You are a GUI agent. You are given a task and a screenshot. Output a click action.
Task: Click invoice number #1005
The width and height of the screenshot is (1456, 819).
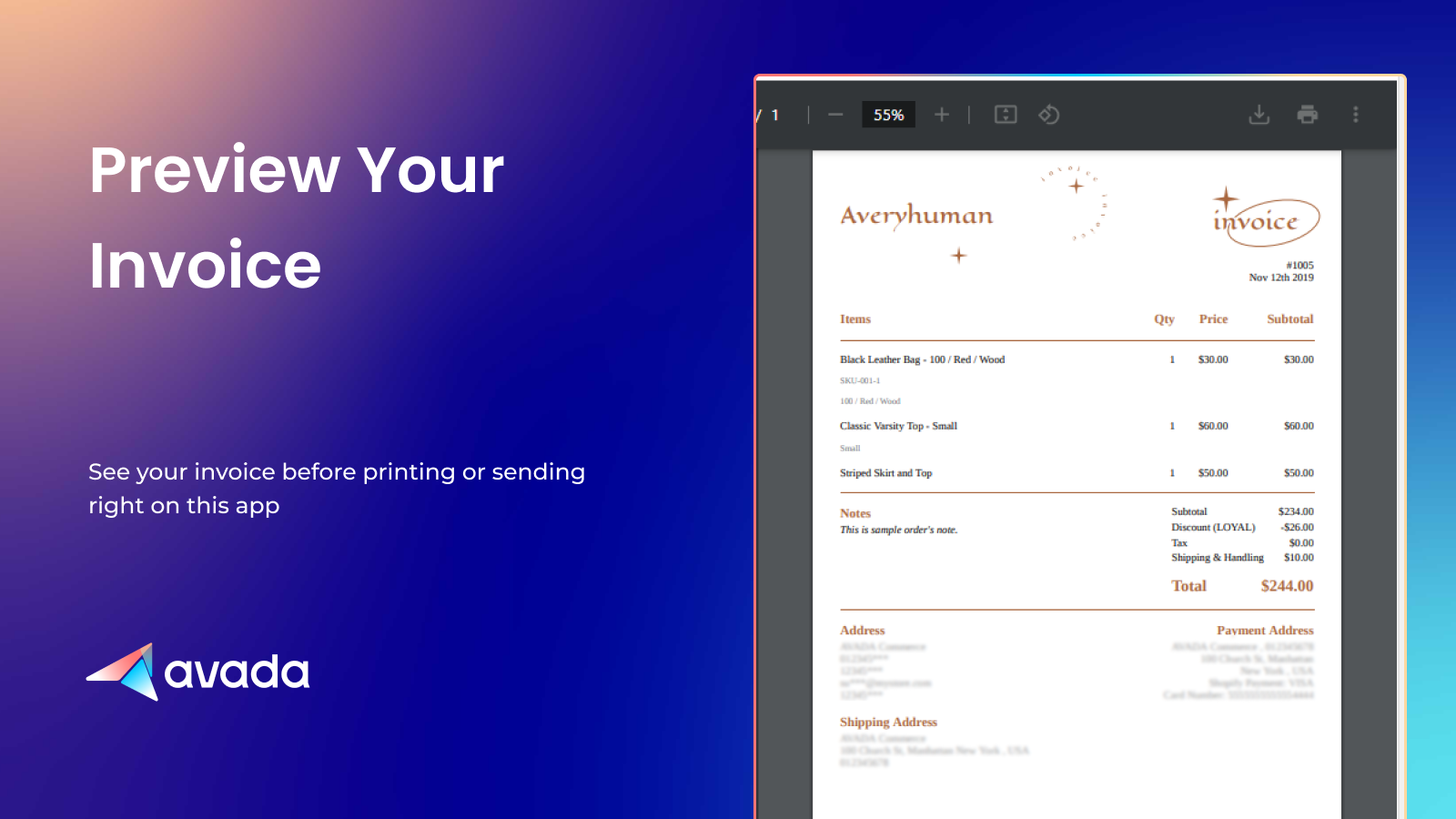1299,266
